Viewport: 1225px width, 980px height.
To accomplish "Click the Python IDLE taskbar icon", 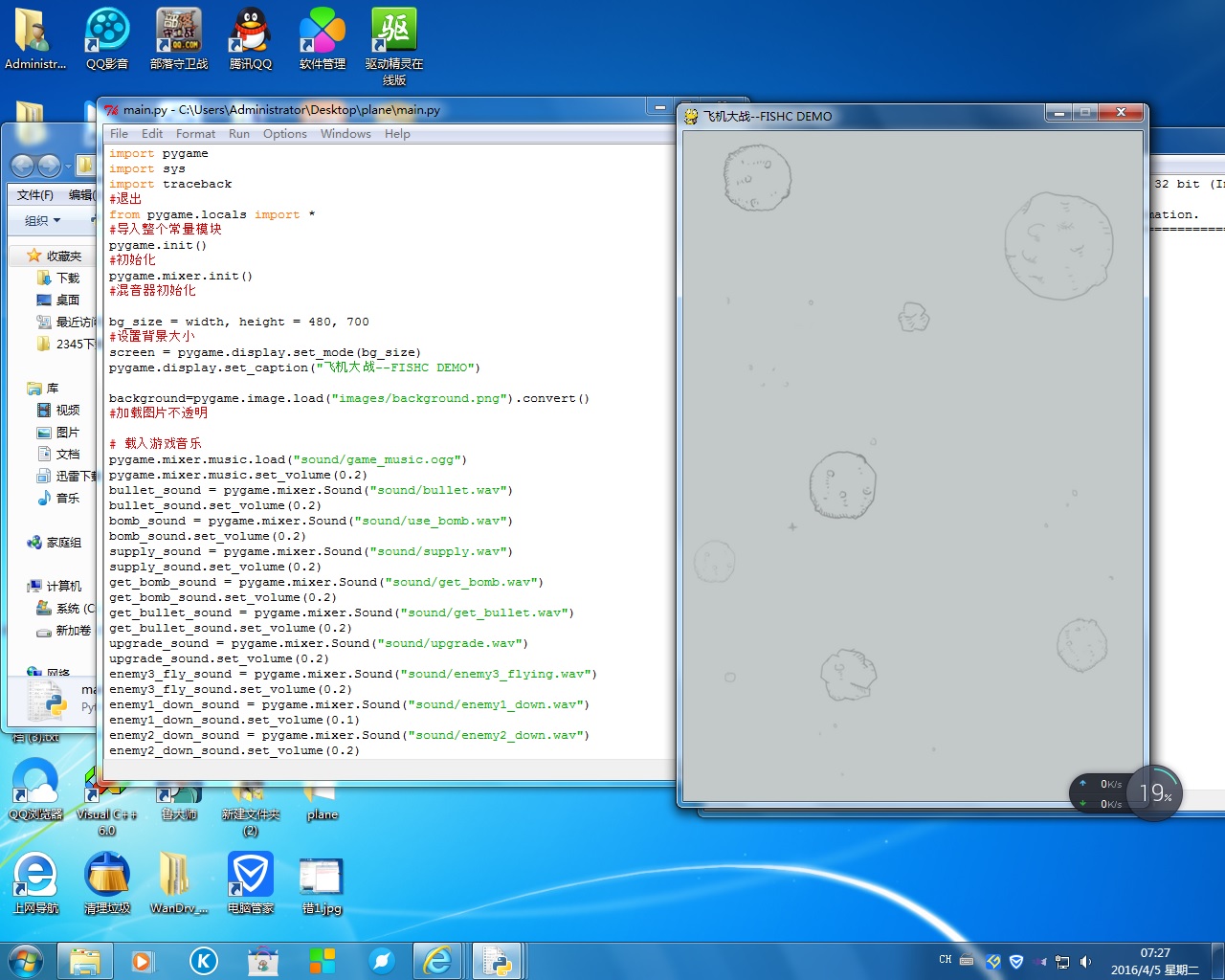I will point(498,960).
